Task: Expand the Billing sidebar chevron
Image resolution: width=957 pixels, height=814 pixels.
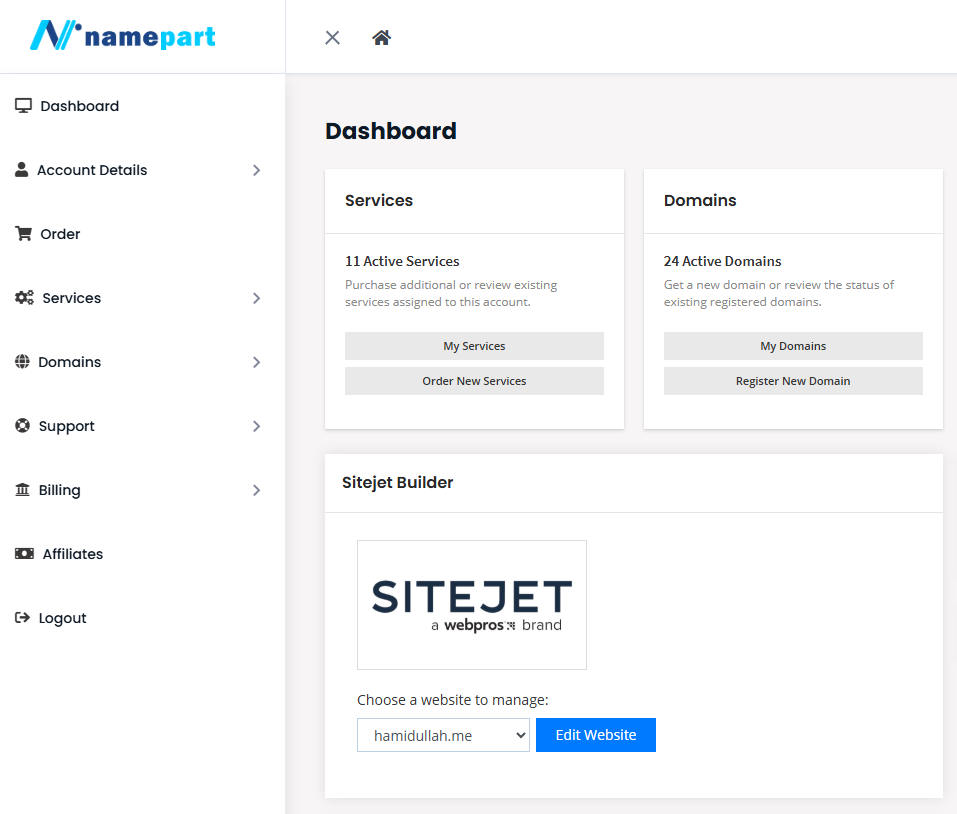Action: coord(256,491)
